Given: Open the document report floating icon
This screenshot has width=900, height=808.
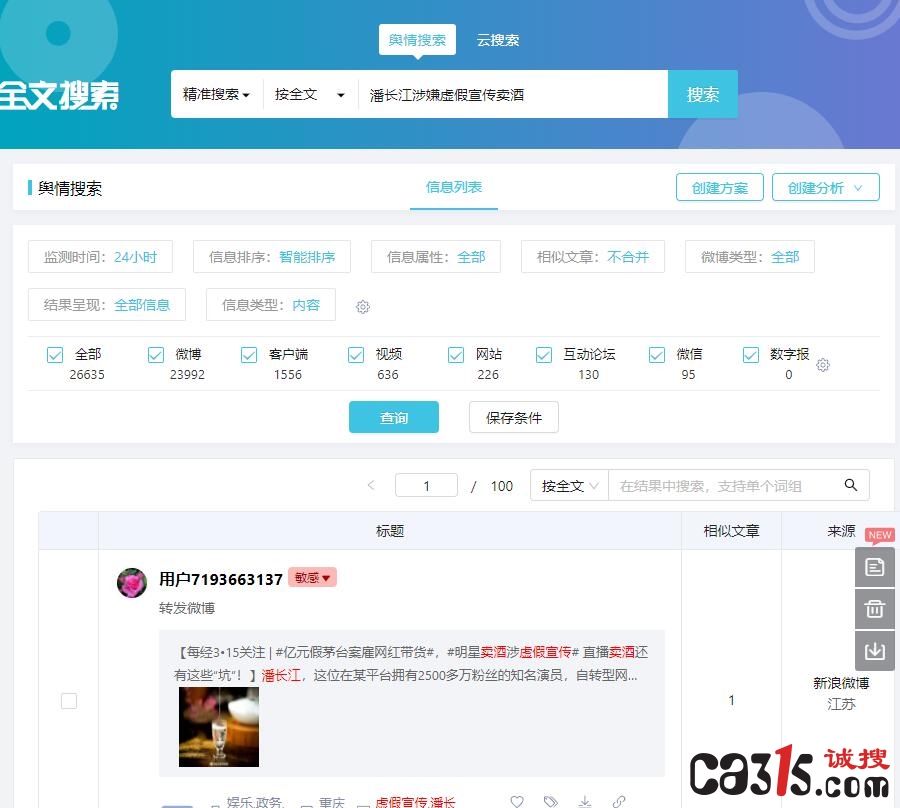Looking at the screenshot, I should click(x=874, y=567).
